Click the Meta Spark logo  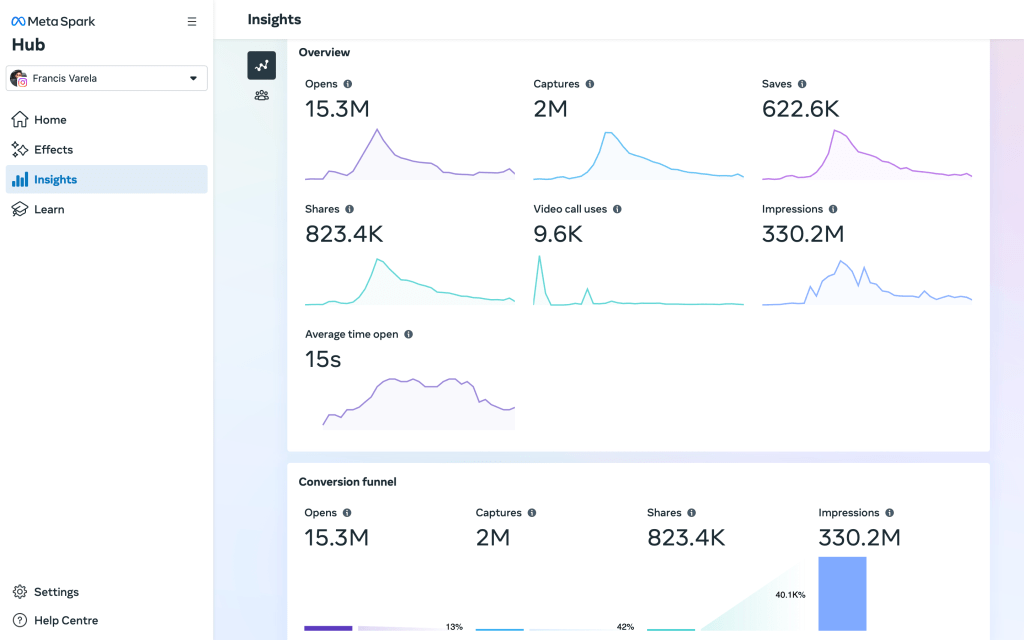pos(54,21)
